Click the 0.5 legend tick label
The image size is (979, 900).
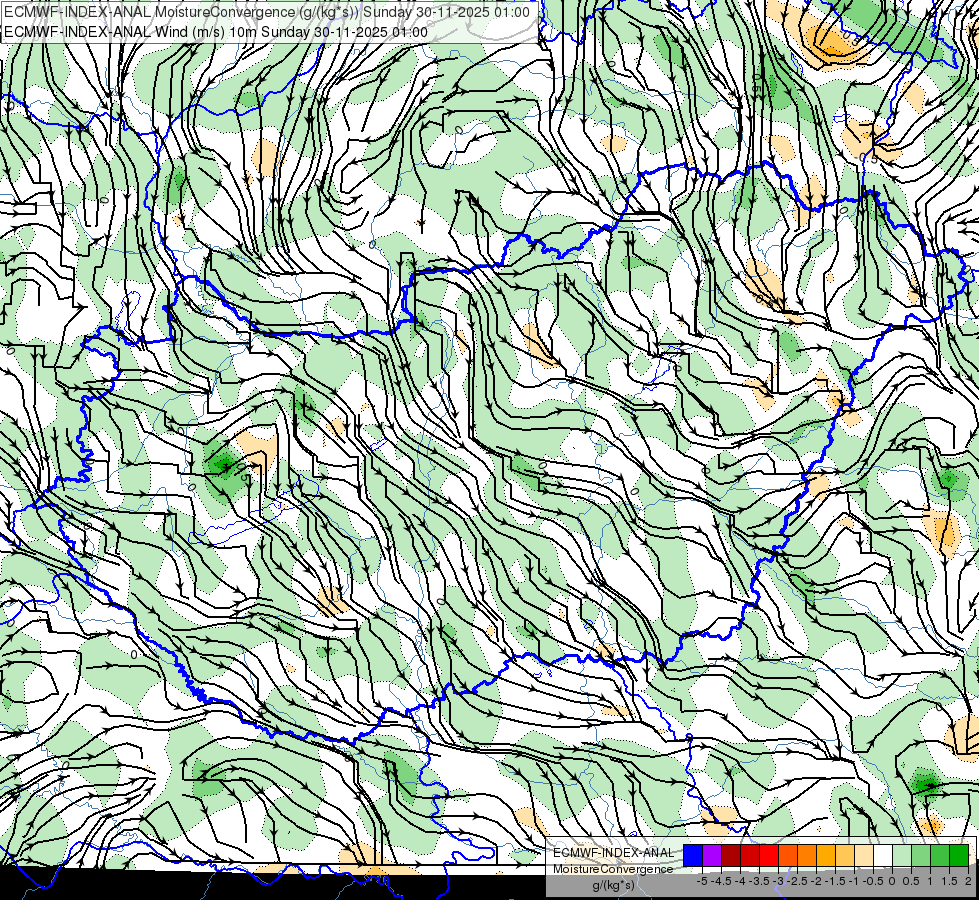(x=911, y=881)
